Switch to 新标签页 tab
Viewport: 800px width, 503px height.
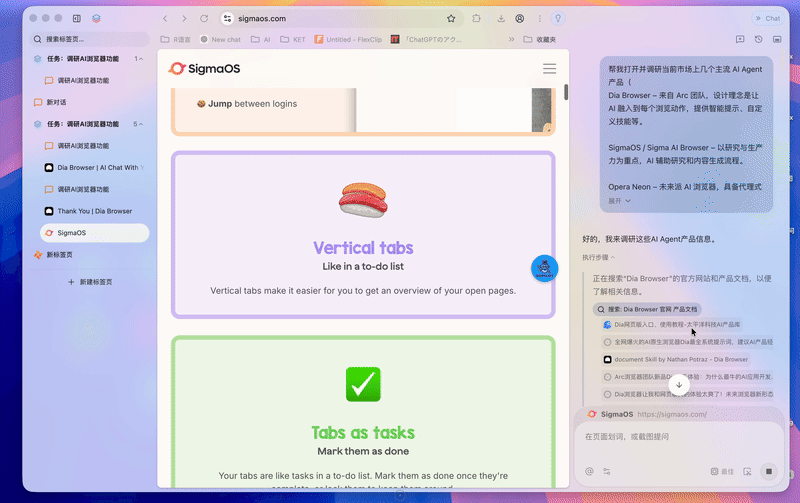point(89,255)
